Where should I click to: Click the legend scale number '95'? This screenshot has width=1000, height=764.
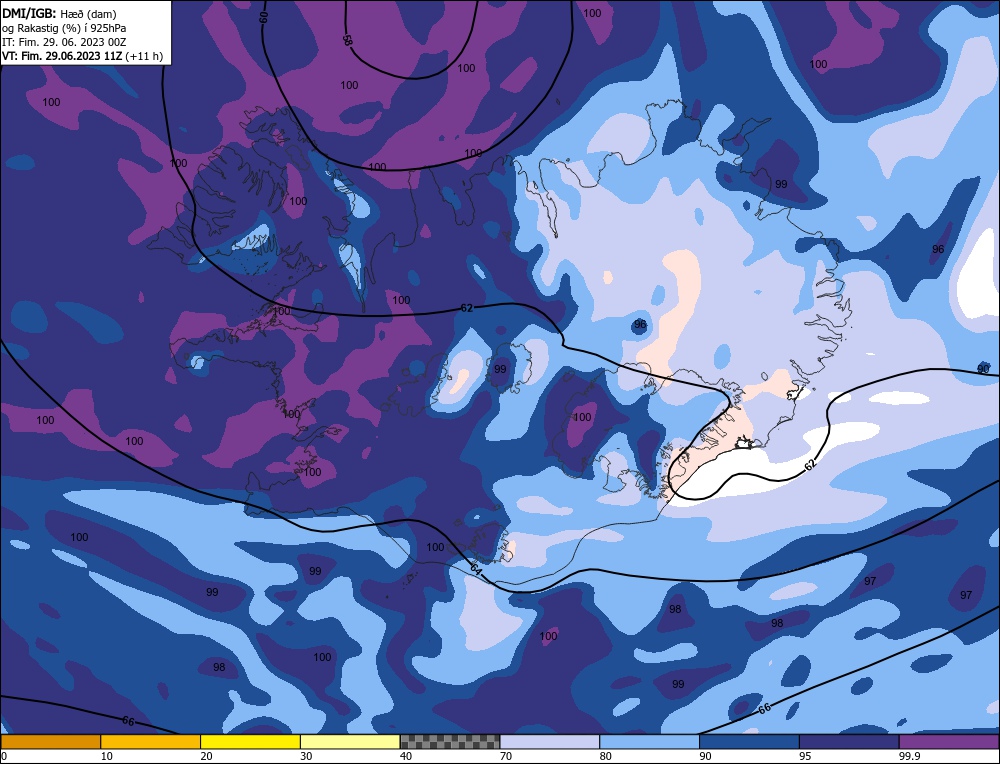[x=805, y=756]
